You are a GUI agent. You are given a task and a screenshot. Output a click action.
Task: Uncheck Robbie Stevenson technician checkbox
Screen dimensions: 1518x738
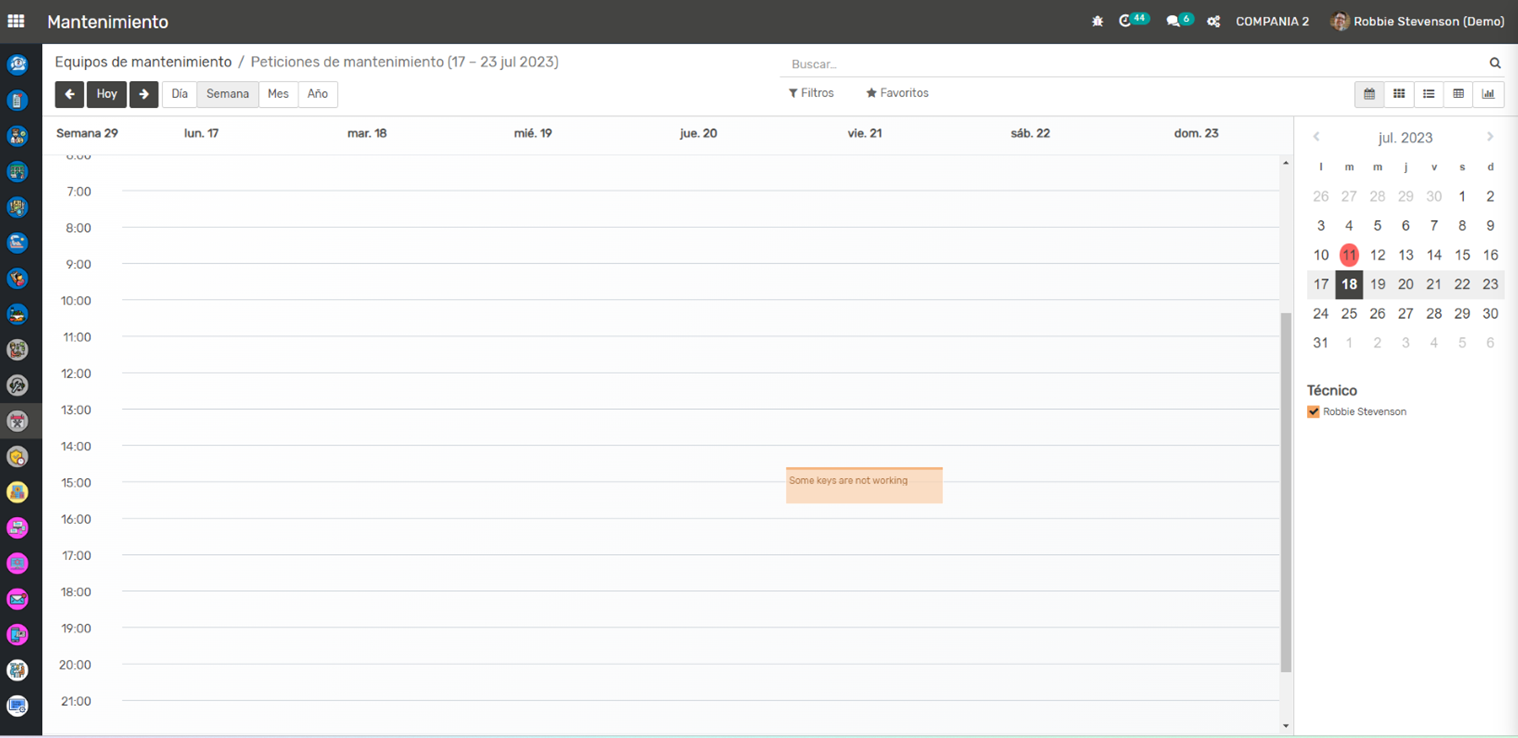coord(1313,412)
